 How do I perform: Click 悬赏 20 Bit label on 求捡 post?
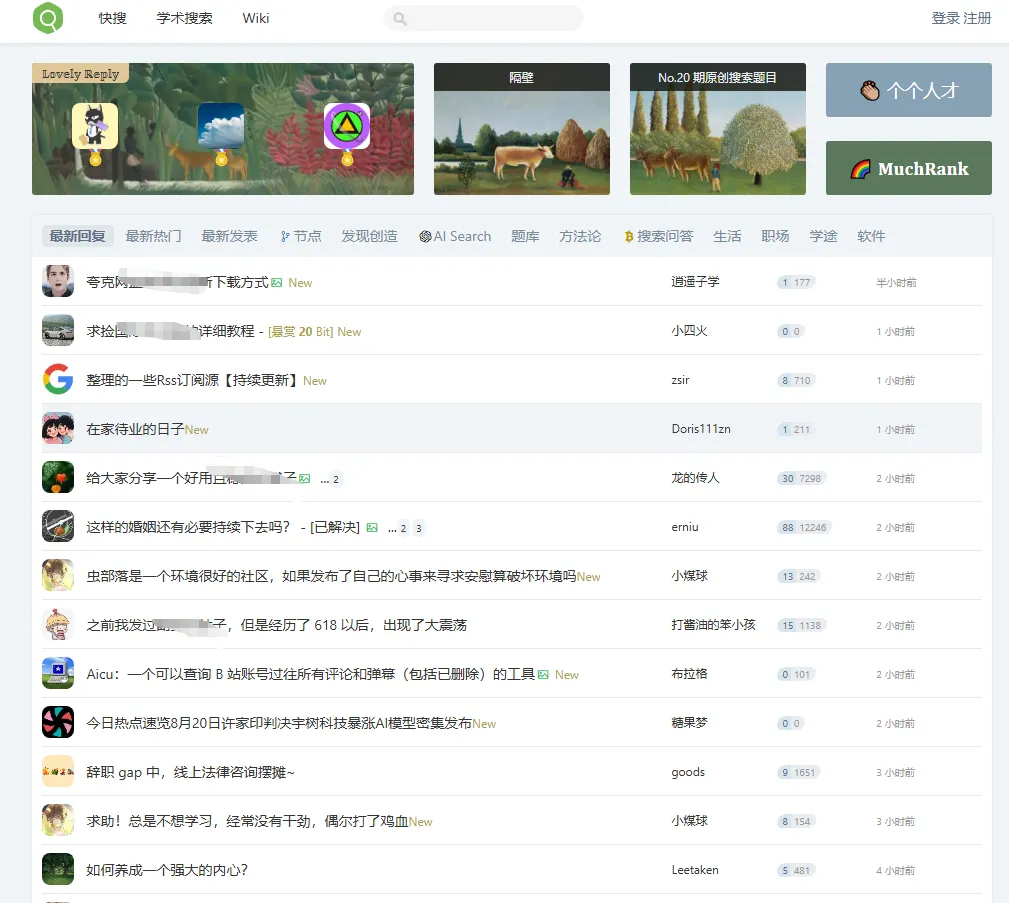point(301,331)
